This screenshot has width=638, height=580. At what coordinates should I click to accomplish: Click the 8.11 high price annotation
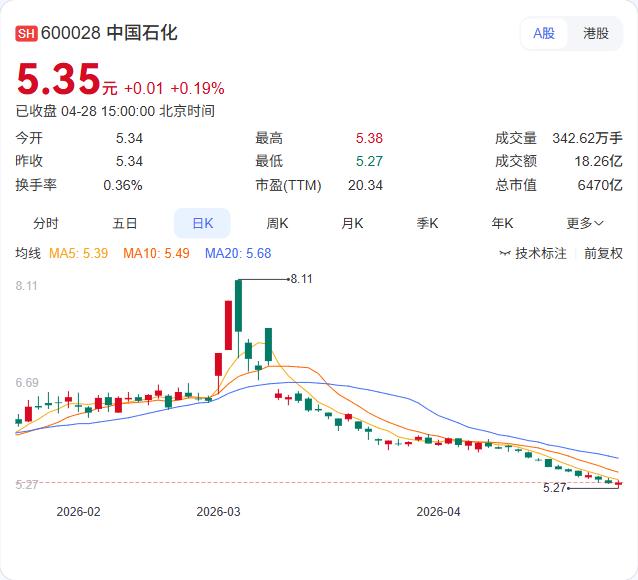tap(302, 279)
